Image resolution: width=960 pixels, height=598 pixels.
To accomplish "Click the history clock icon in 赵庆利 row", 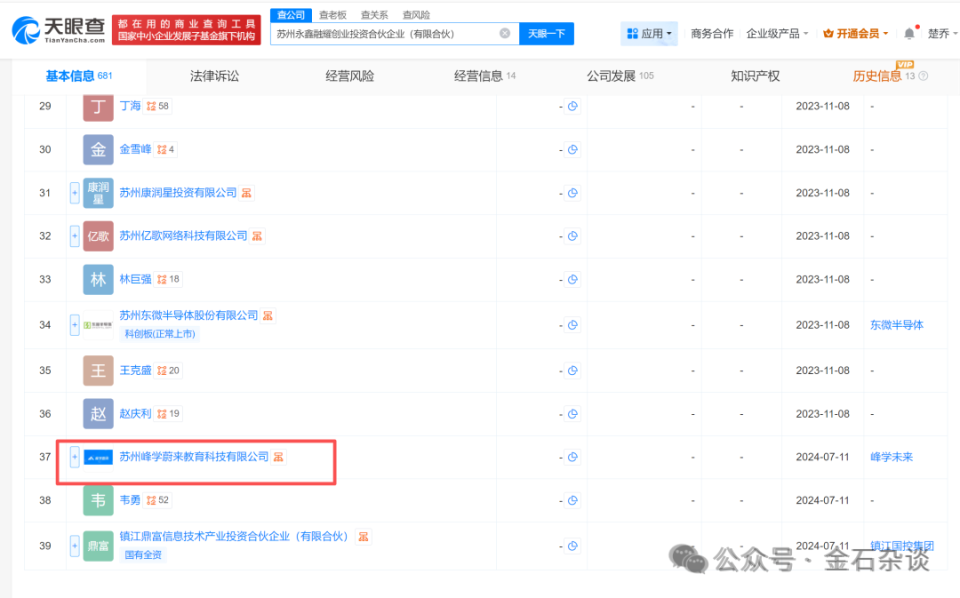I will point(572,414).
